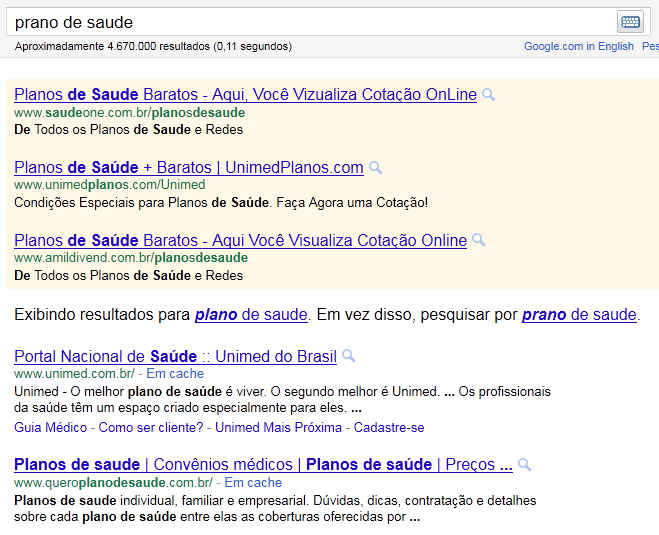Open 'Planos de saude | Convênios médicos' result title
The image size is (659, 535).
coord(263,465)
